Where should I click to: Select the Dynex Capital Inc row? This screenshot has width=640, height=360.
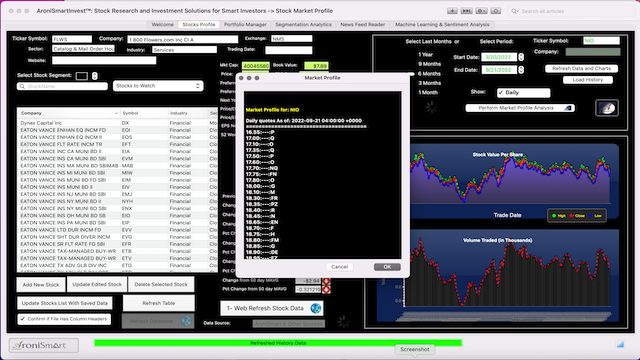pyautogui.click(x=117, y=123)
